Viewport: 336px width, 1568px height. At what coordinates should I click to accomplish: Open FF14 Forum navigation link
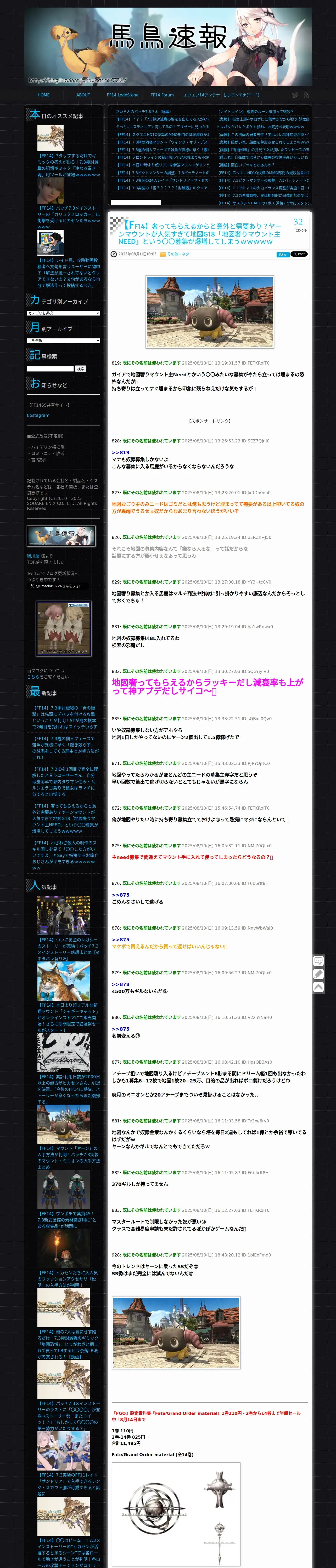[x=162, y=95]
